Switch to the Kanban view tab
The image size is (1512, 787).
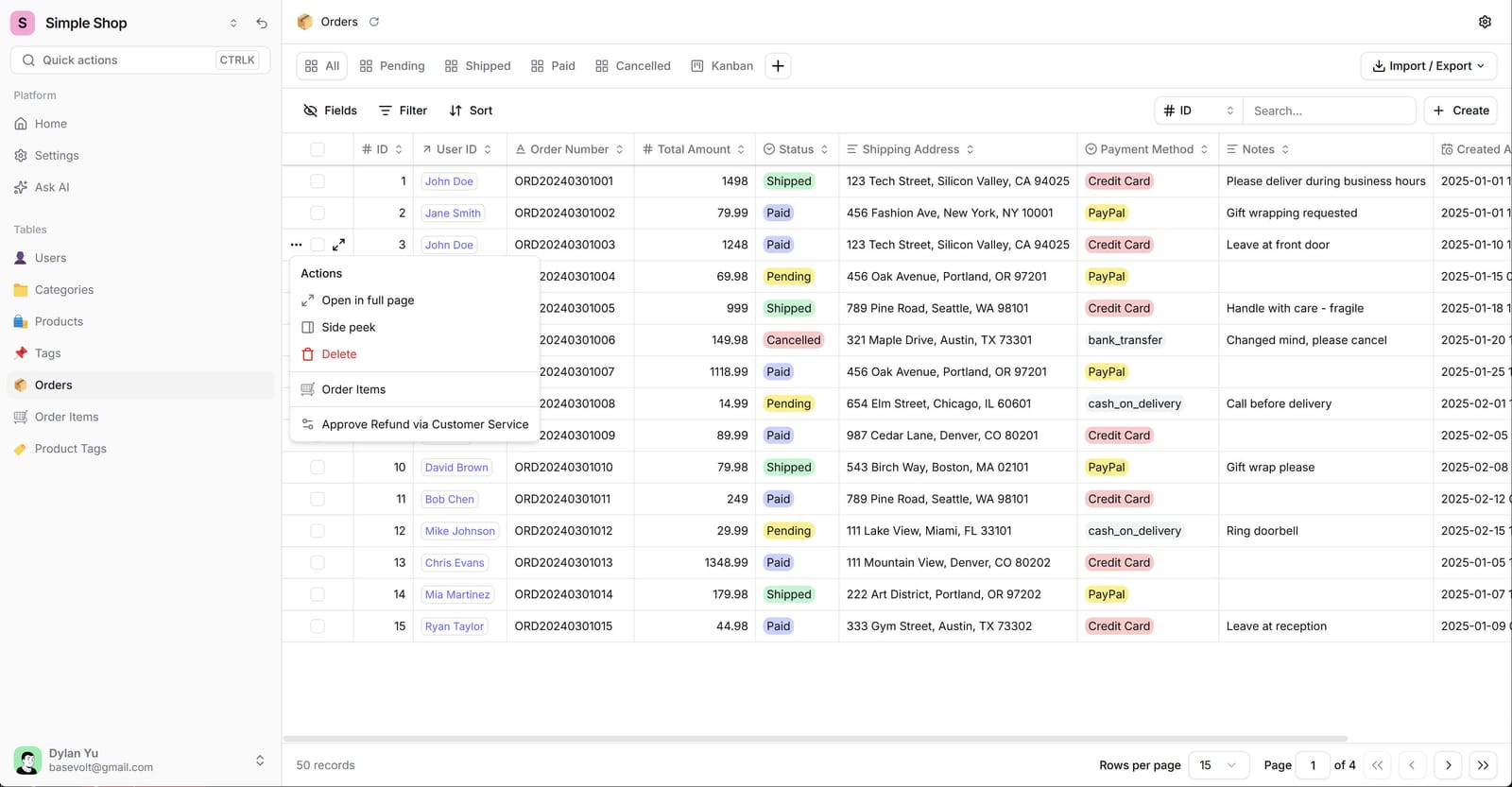[722, 66]
